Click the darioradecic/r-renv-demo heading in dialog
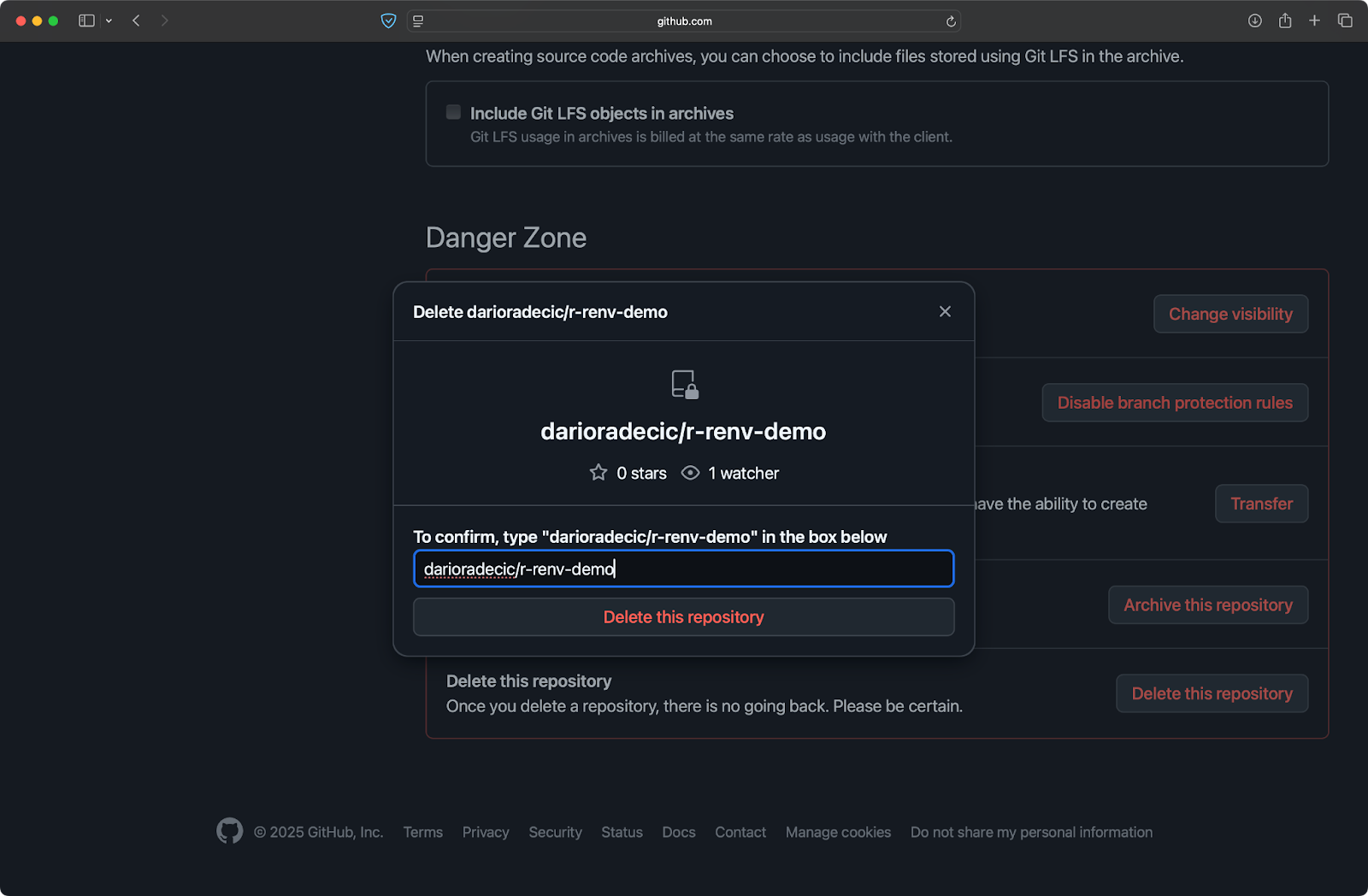This screenshot has height=896, width=1368. (x=683, y=431)
